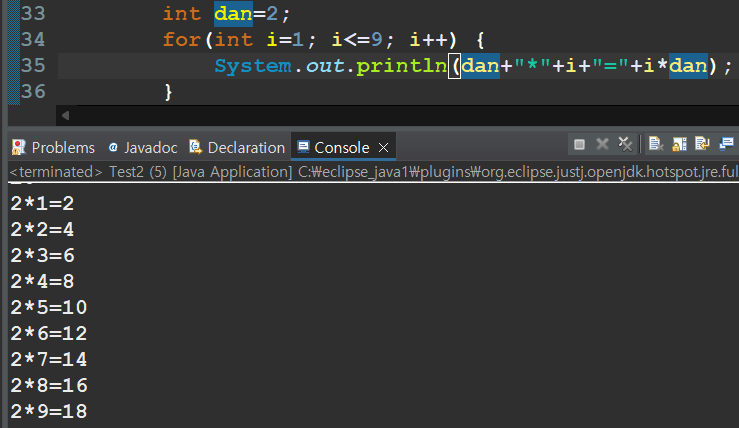Click console output line 2*4=8
Image resolution: width=739 pixels, height=428 pixels.
[42, 281]
